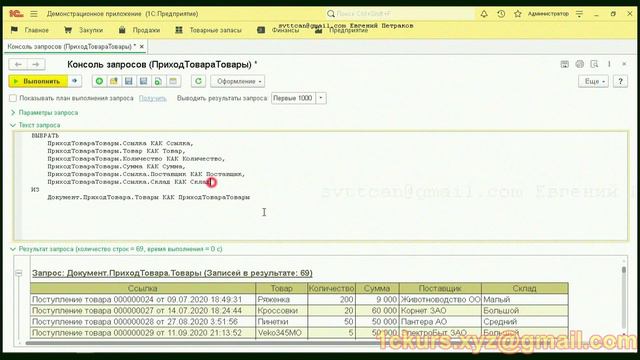The width and height of the screenshot is (640, 360).
Task: Close the Консоль запросов tab
Action: pos(142,47)
